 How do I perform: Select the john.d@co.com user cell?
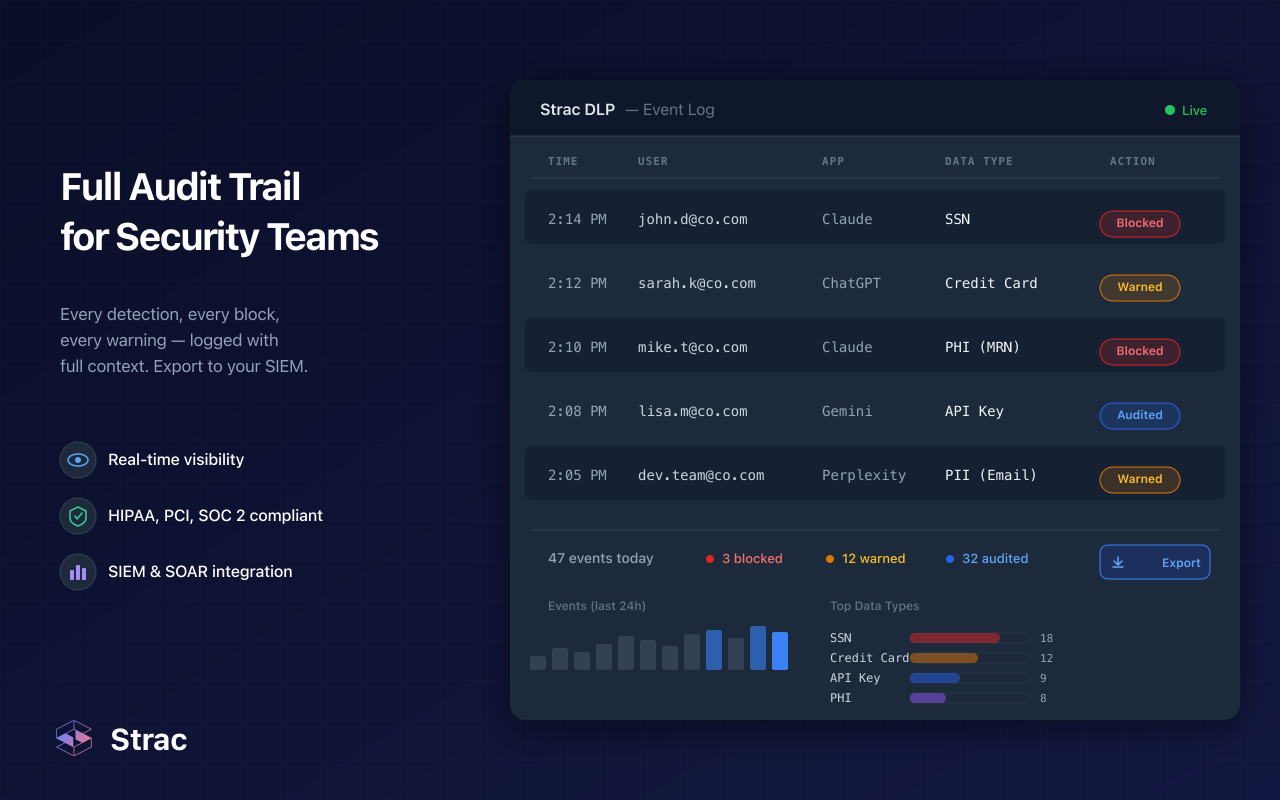pos(693,219)
